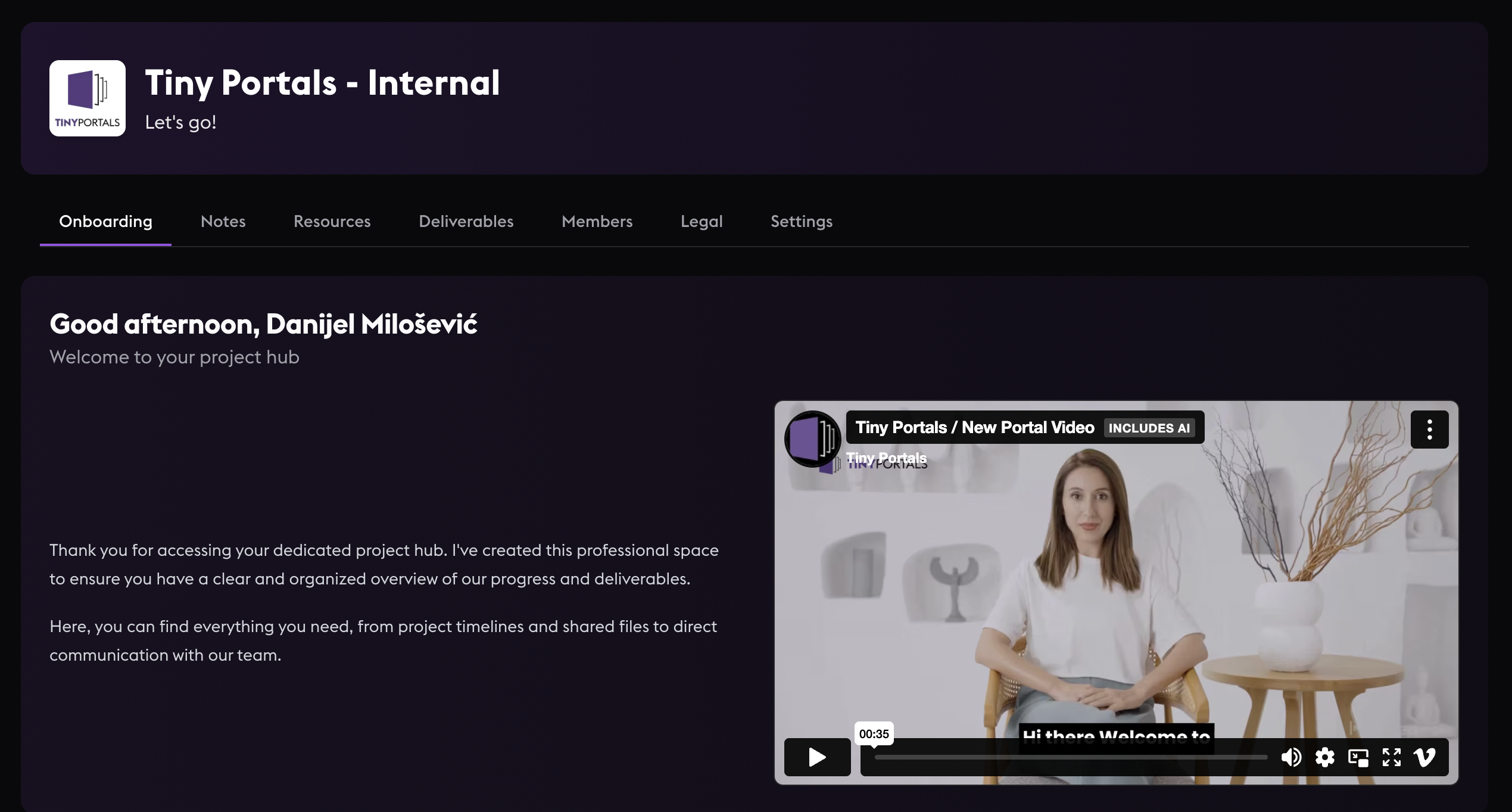This screenshot has width=1512, height=812.
Task: Click the Tiny Portals logo in header
Action: point(88,98)
